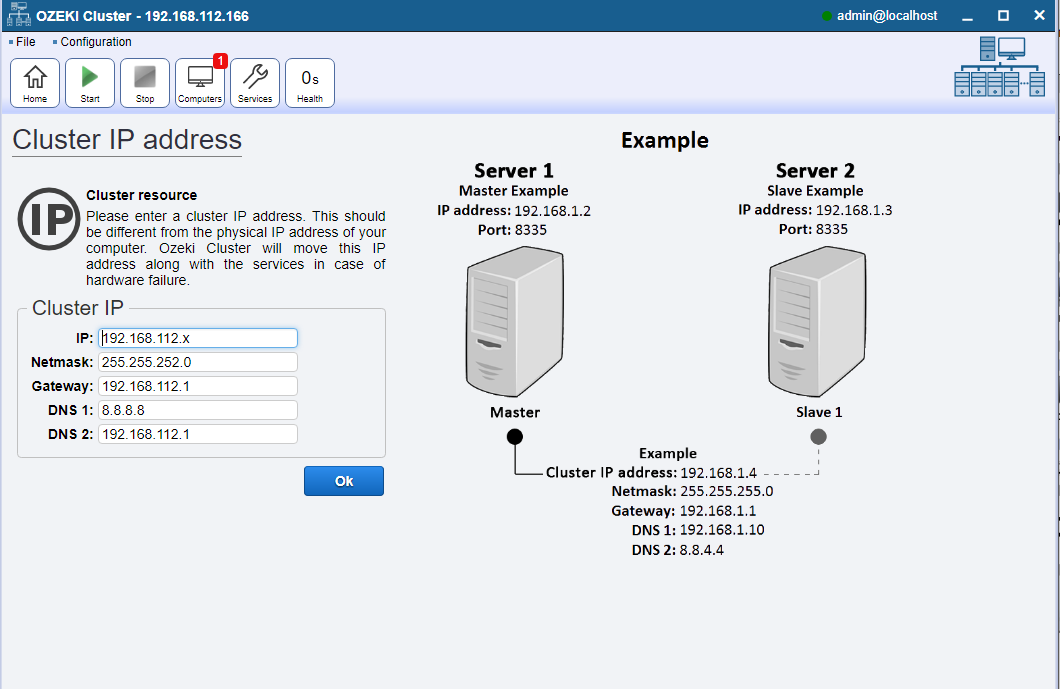Click the 'Slave Example' text
The width and height of the screenshot is (1060, 689).
815,191
